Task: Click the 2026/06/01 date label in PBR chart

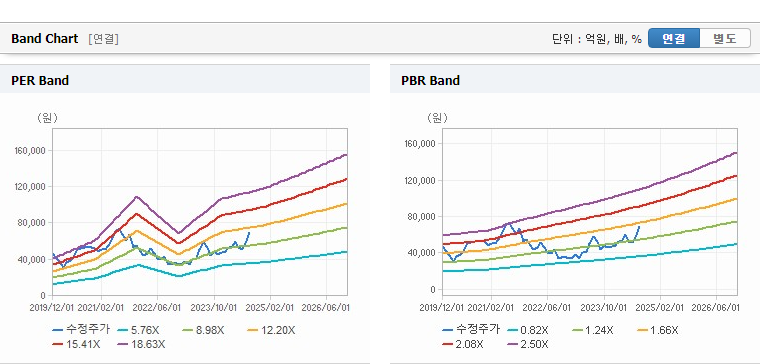Action: tap(716, 308)
